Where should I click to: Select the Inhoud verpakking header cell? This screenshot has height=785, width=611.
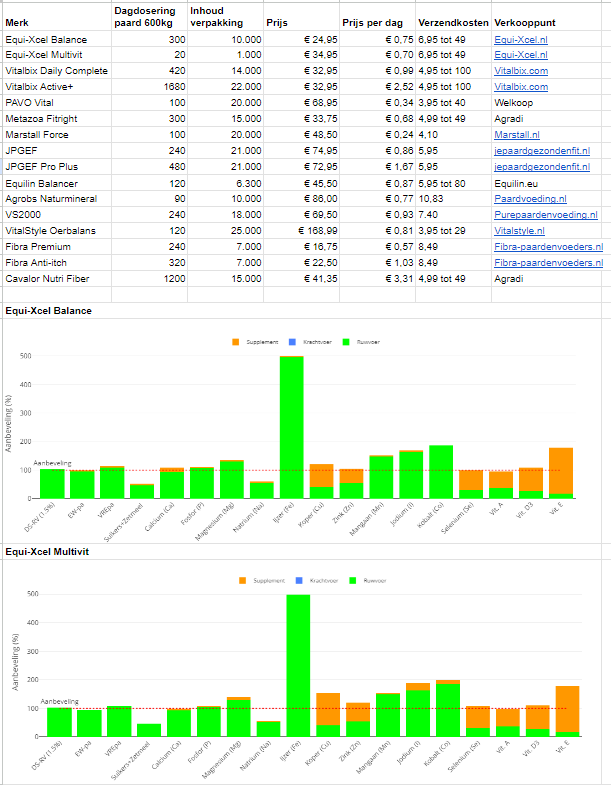[225, 17]
